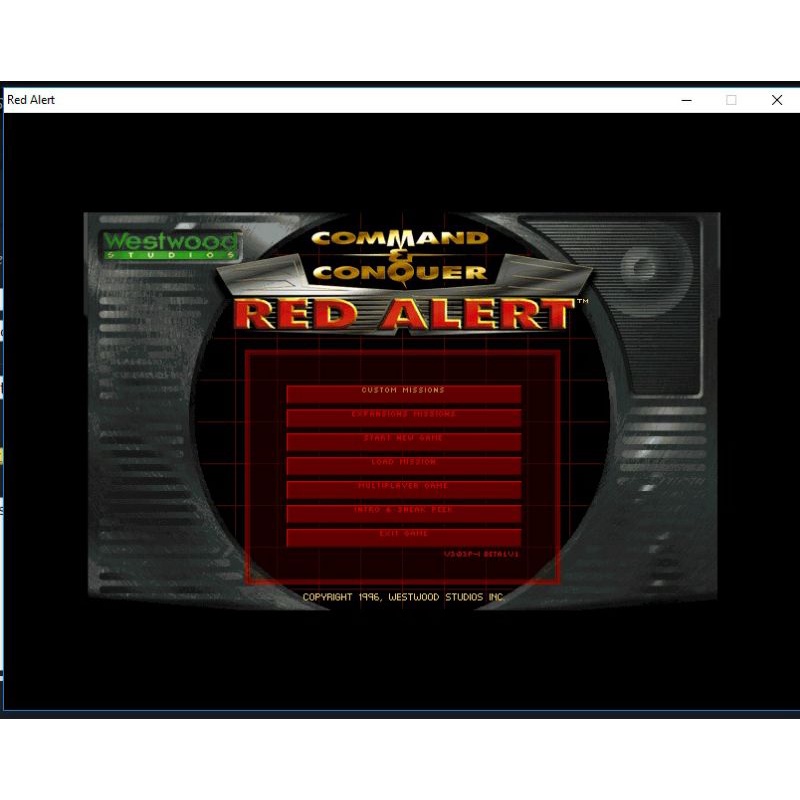Screen dimensions: 800x800
Task: Minimize the Red Alert window
Action: tap(686, 100)
